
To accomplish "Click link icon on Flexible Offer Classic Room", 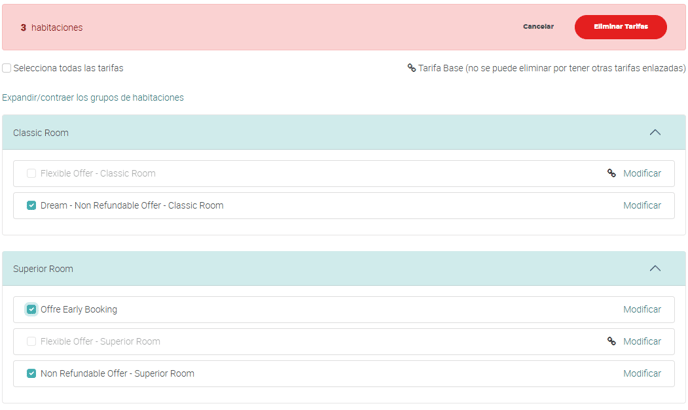I will coord(611,173).
